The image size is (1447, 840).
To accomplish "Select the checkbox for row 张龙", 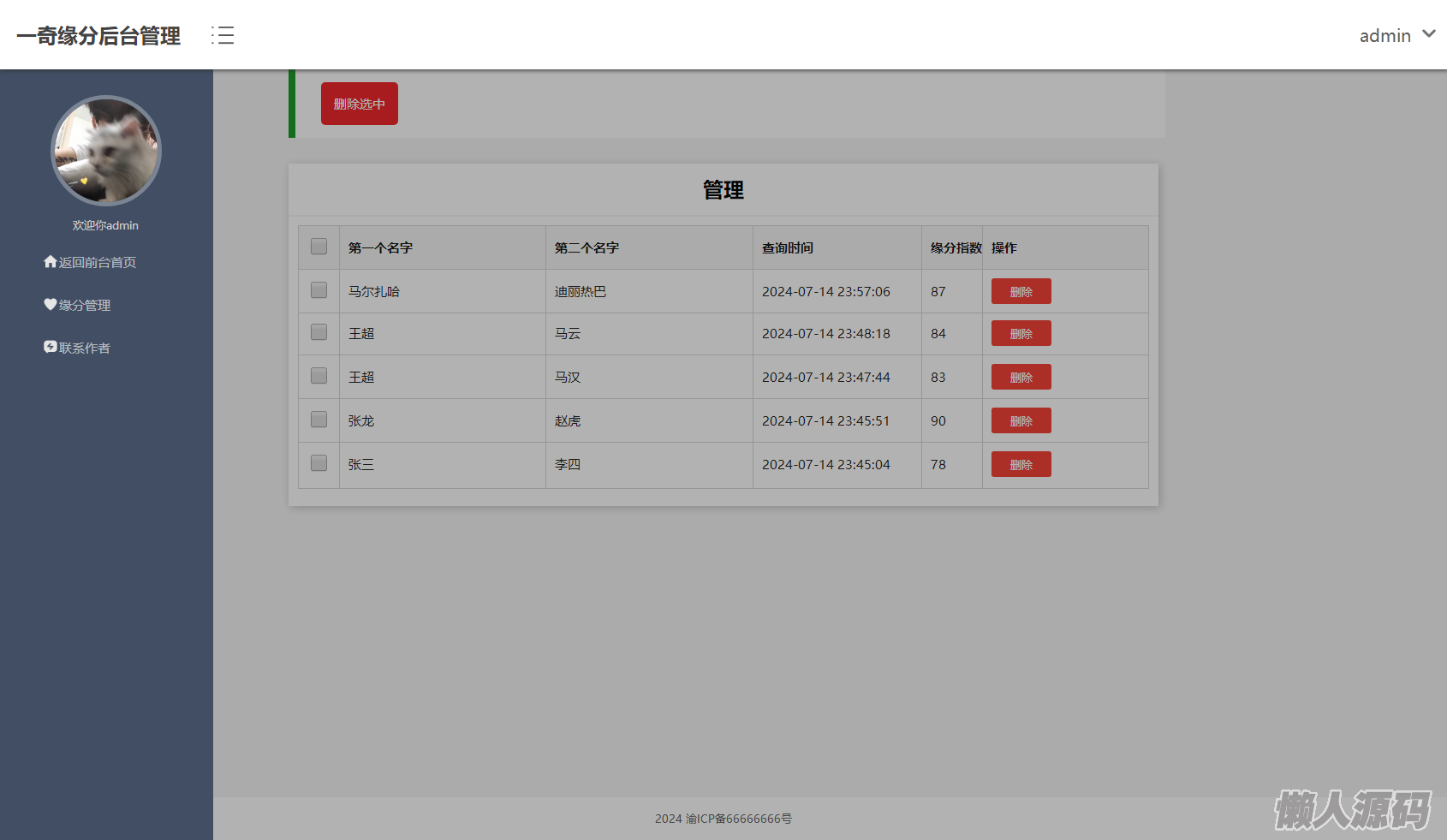I will click(319, 420).
